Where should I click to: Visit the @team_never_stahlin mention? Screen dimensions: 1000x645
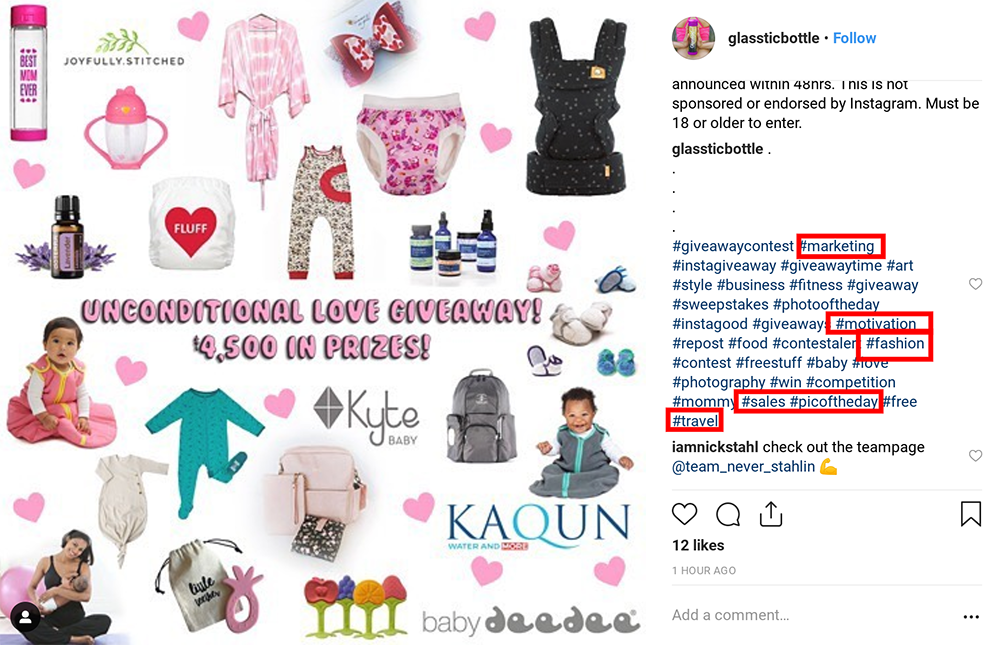pos(744,467)
